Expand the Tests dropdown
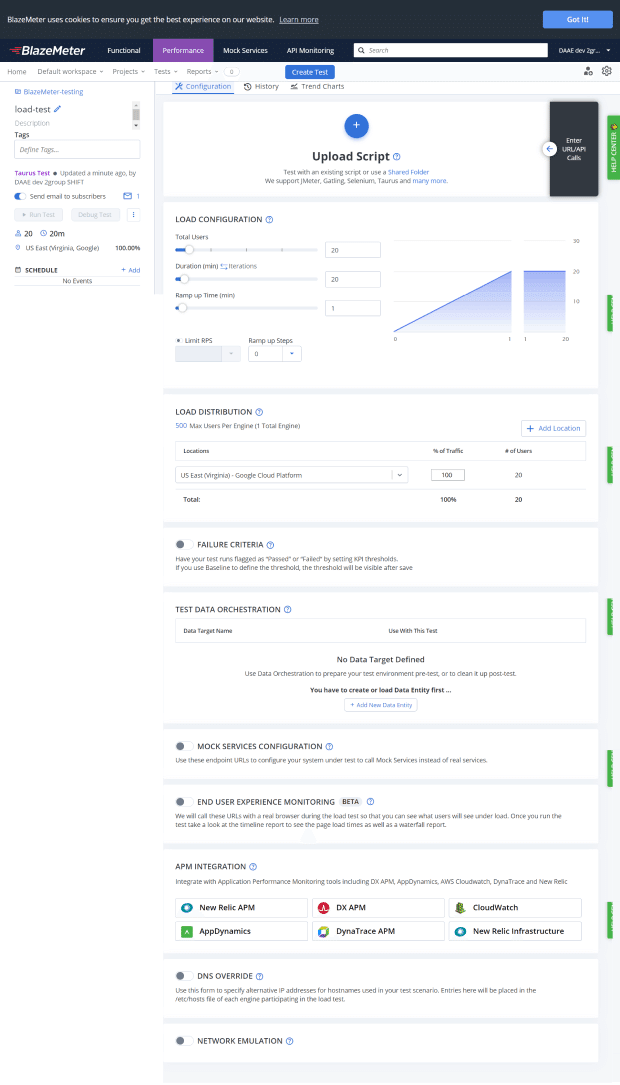 coord(165,71)
